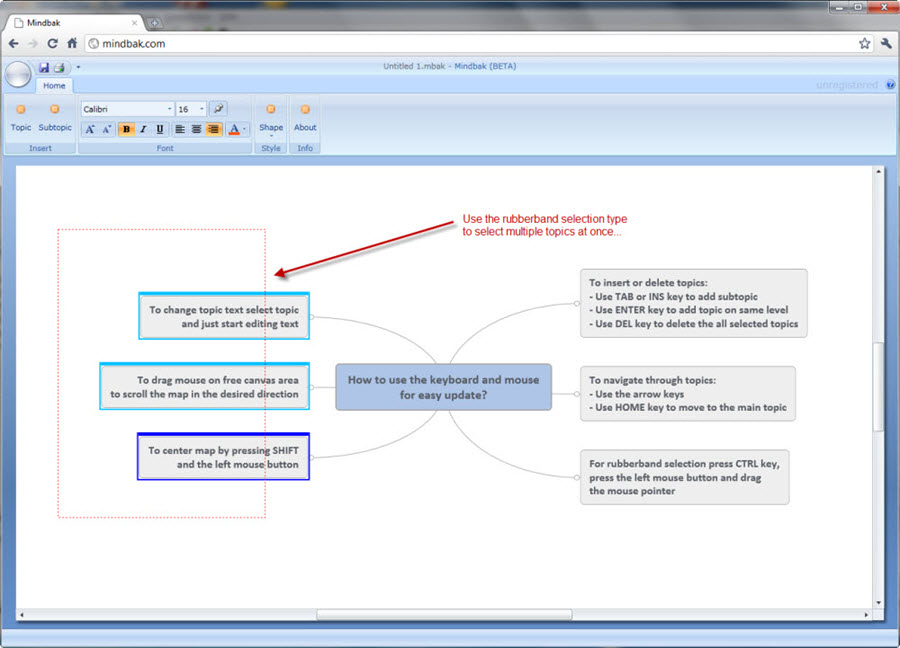The height and width of the screenshot is (648, 900).
Task: Toggle Italic formatting
Action: pos(143,129)
